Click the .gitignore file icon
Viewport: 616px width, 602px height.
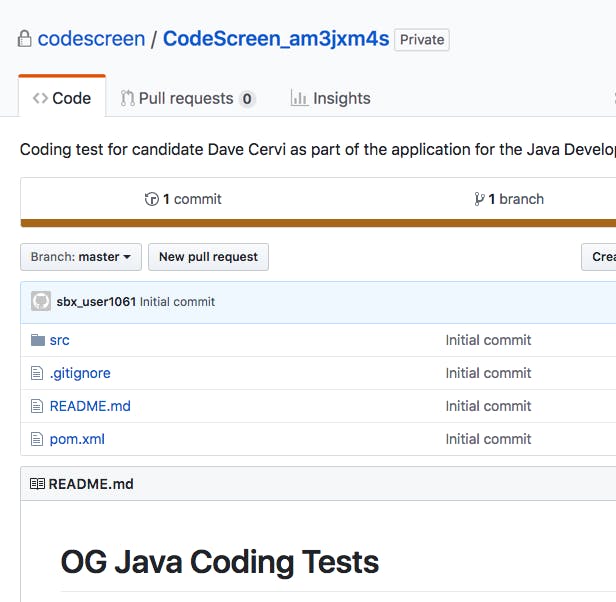(38, 373)
